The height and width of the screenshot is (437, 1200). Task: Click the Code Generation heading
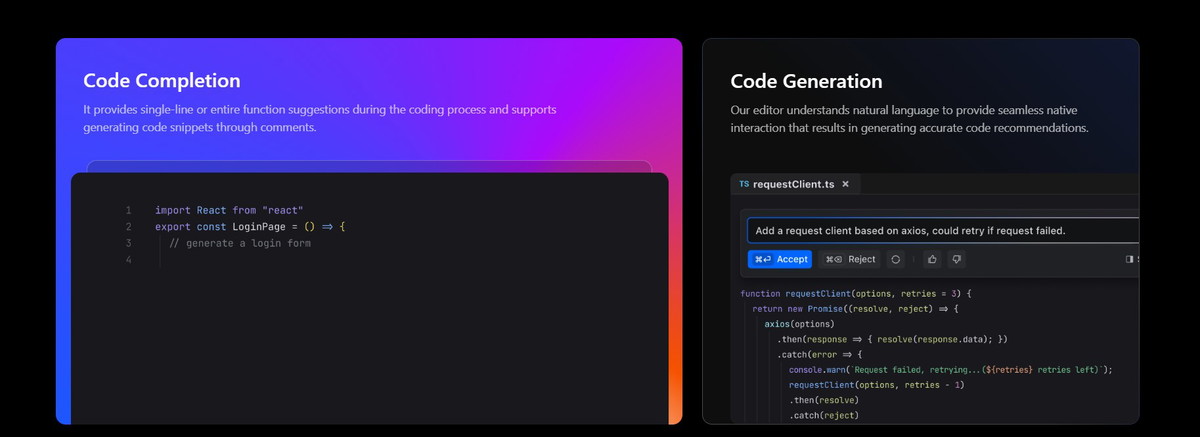tap(806, 81)
